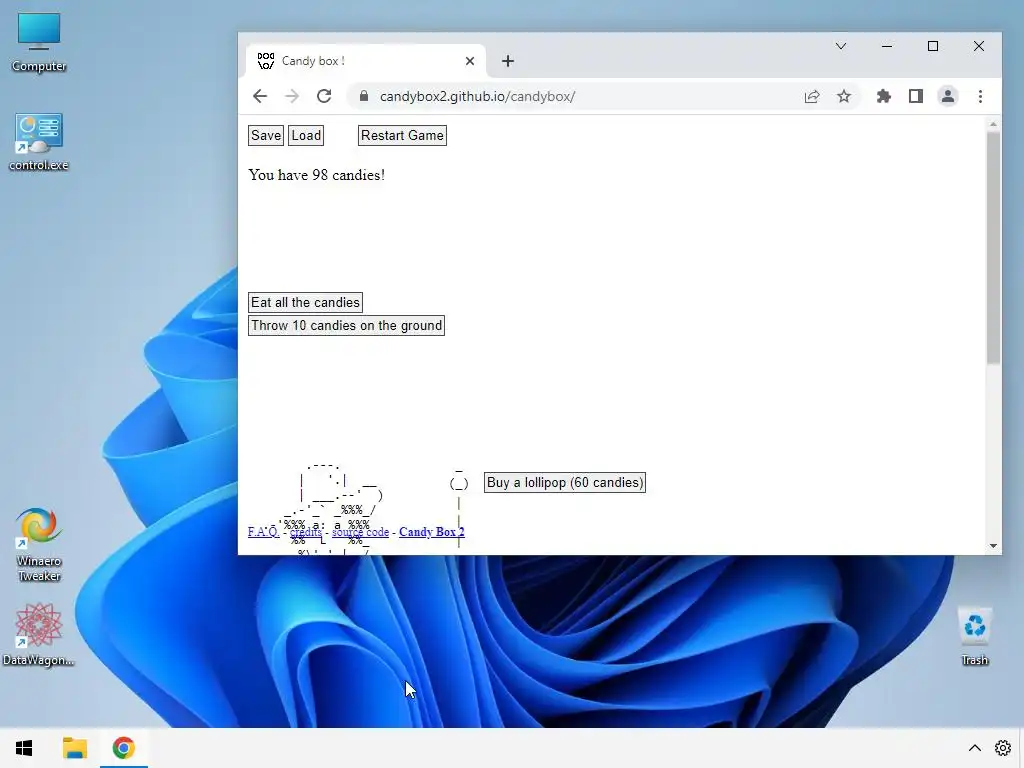Open the Candy Box 2 link
1024x768 pixels.
[x=432, y=532]
